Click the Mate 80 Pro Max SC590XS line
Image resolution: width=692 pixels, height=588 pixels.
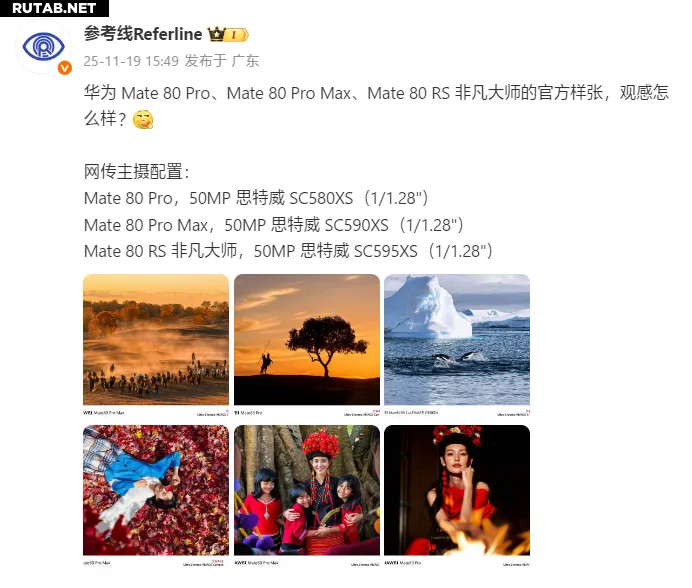(274, 225)
